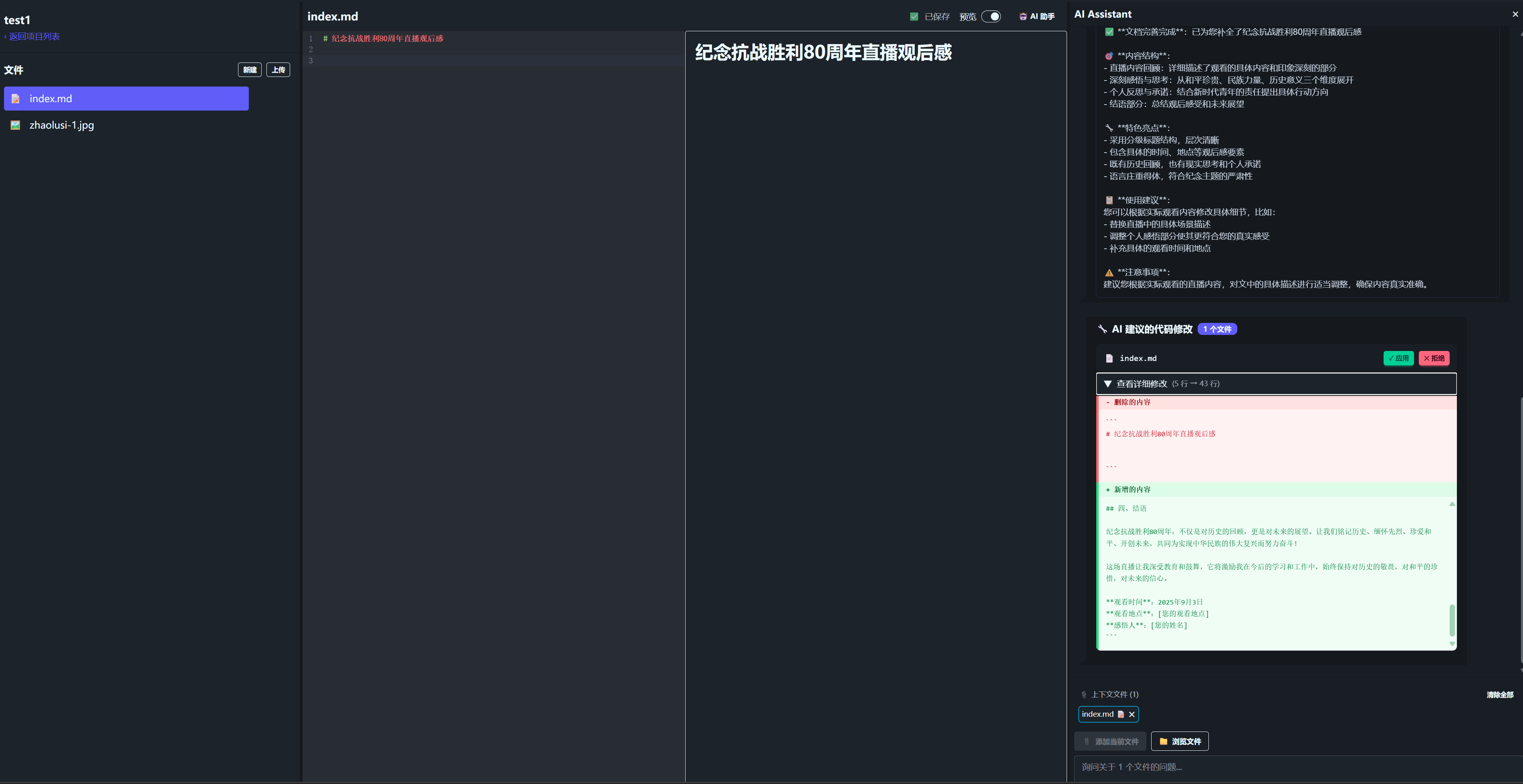
Task: Remove index.md from context using its × icon
Action: [x=1132, y=714]
